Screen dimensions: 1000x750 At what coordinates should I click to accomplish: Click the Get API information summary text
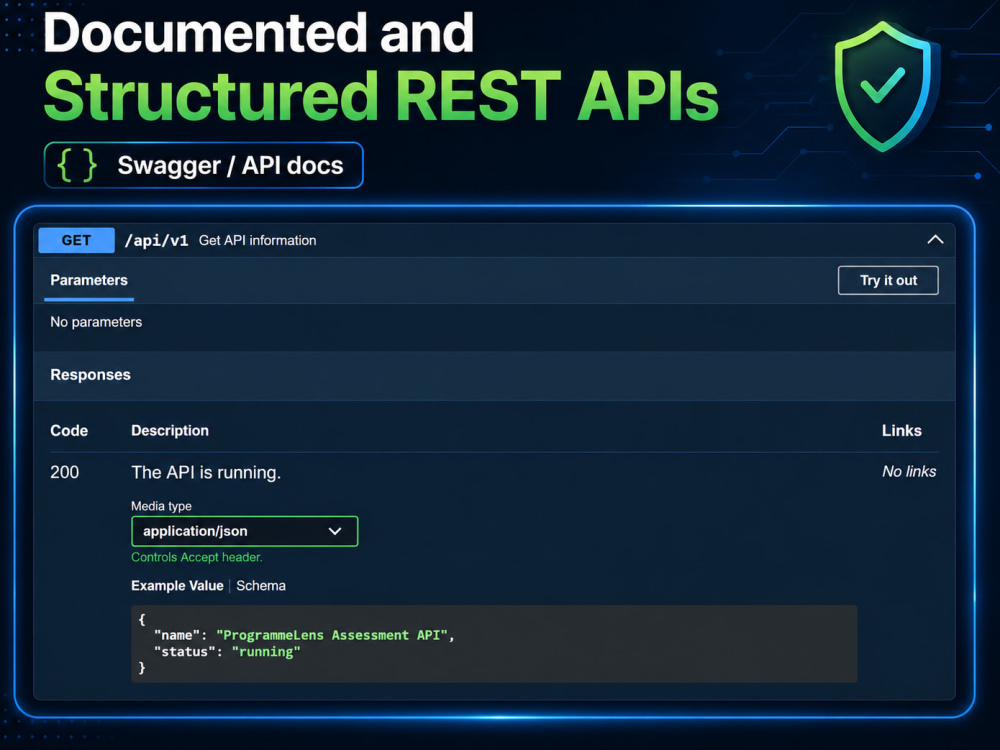coord(258,240)
